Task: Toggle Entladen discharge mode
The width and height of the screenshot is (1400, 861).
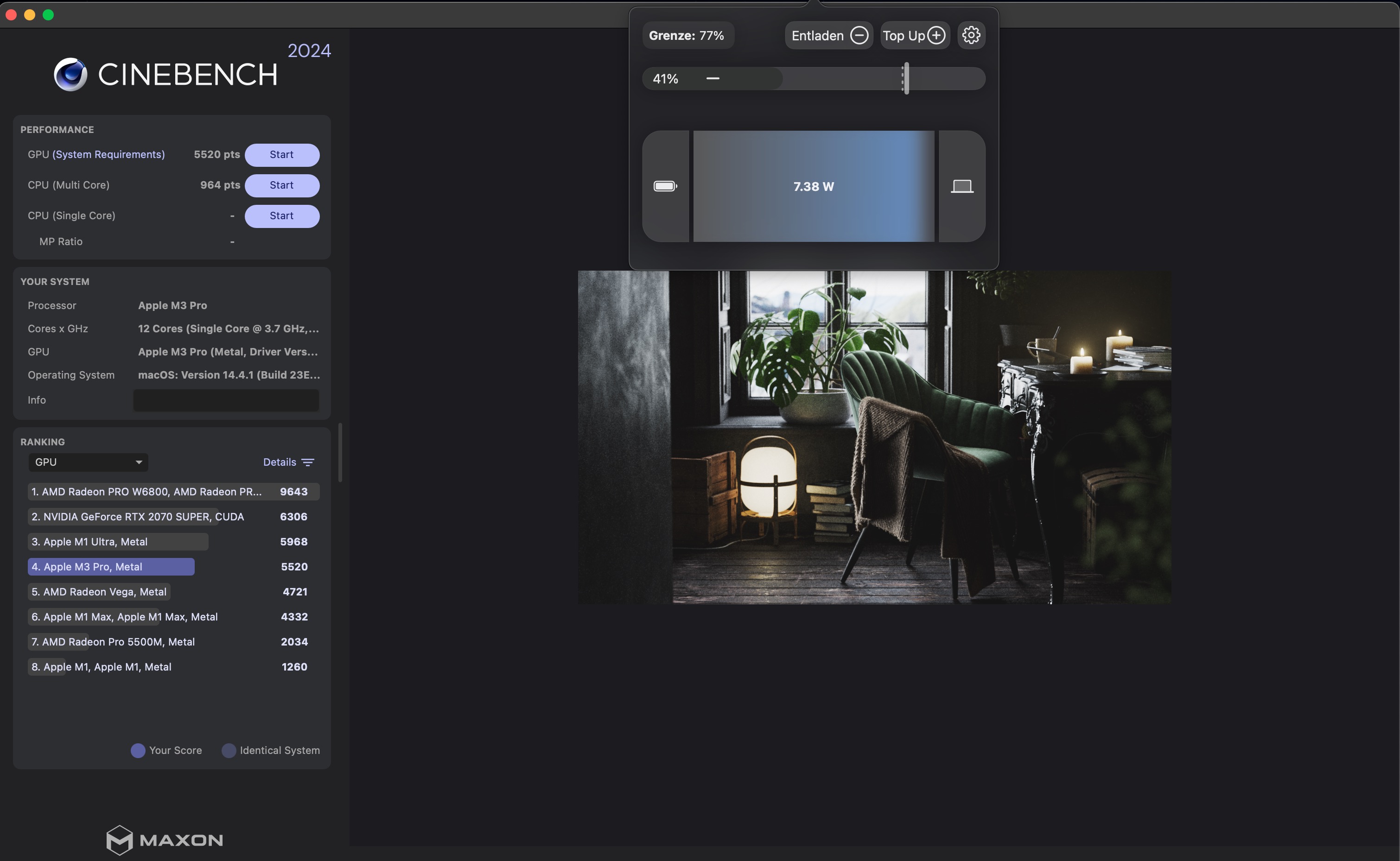Action: (829, 35)
